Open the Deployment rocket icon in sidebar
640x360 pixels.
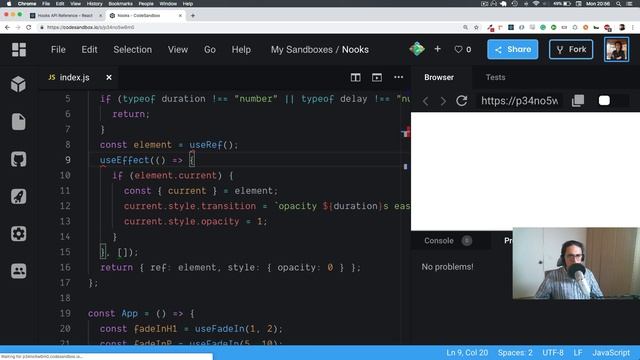click(x=18, y=196)
